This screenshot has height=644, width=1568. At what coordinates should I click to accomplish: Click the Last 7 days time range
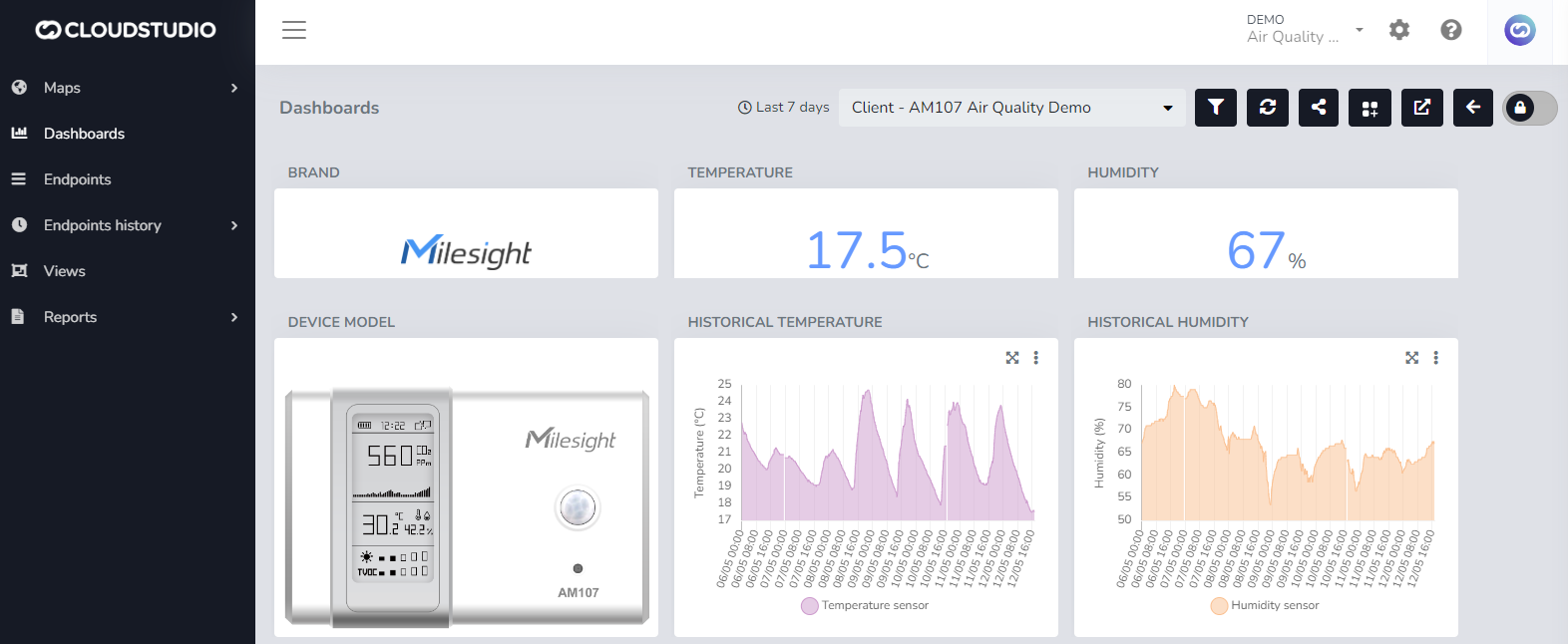pyautogui.click(x=783, y=108)
